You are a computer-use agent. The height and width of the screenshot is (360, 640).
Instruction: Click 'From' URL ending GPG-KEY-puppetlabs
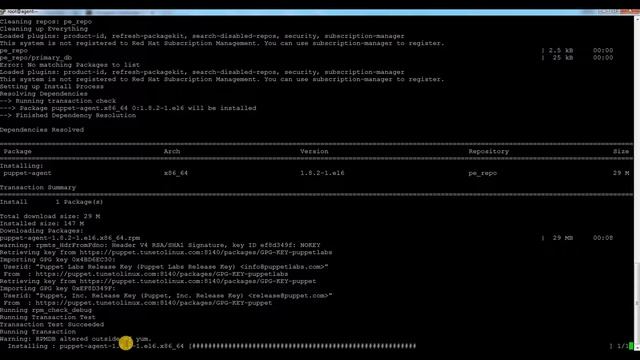[x=146, y=274]
